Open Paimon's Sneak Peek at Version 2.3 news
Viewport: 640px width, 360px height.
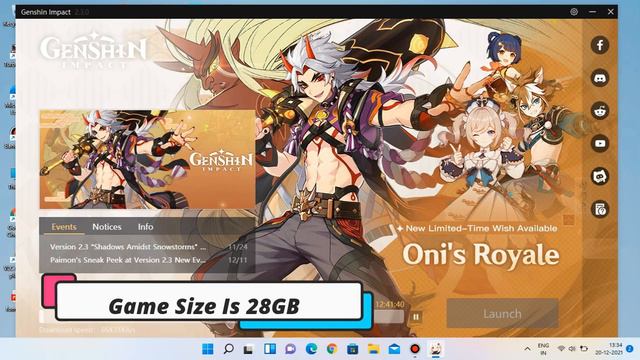click(149, 260)
